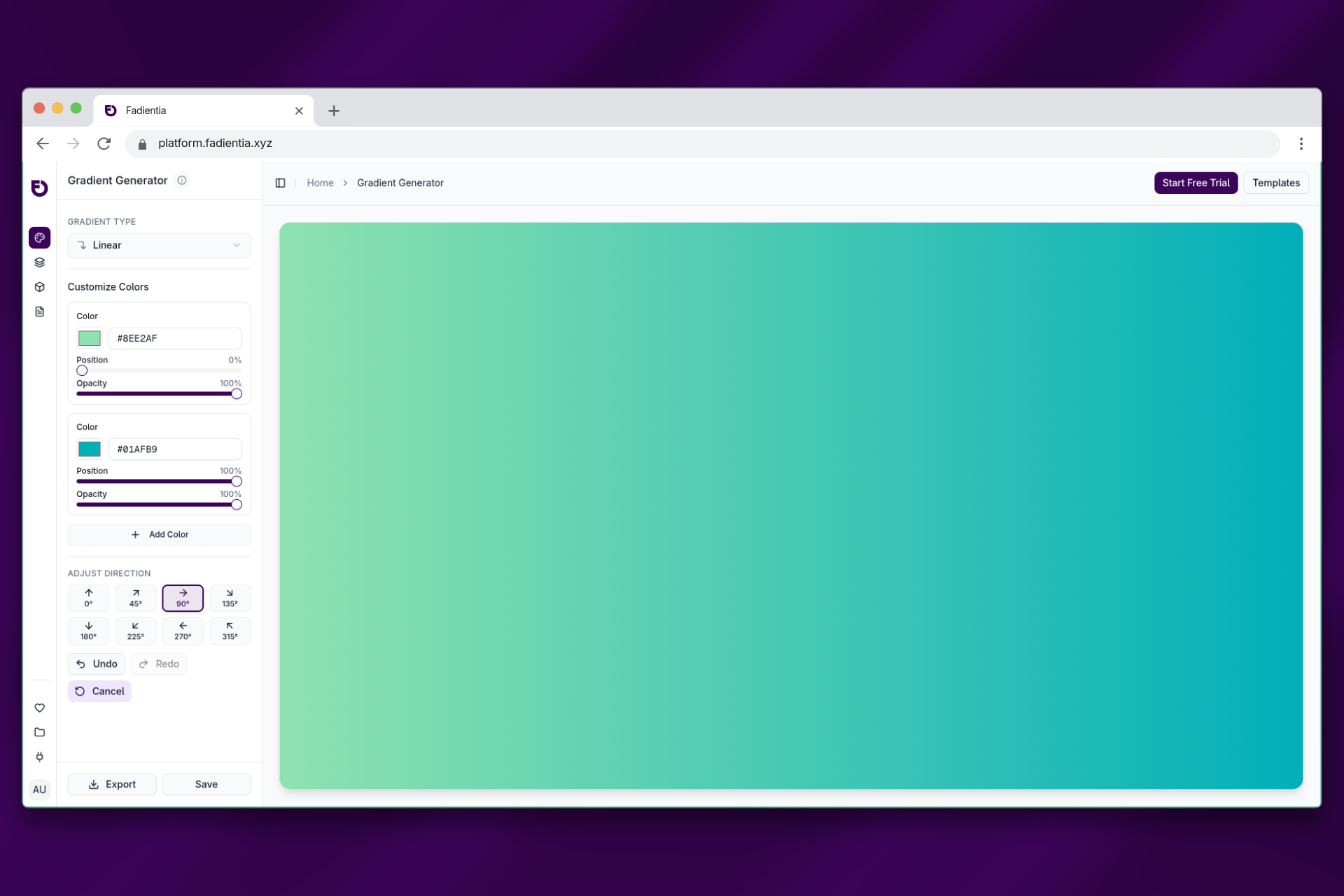Select the palette tool in the sidebar
Image resolution: width=1344 pixels, height=896 pixels.
pos(39,237)
